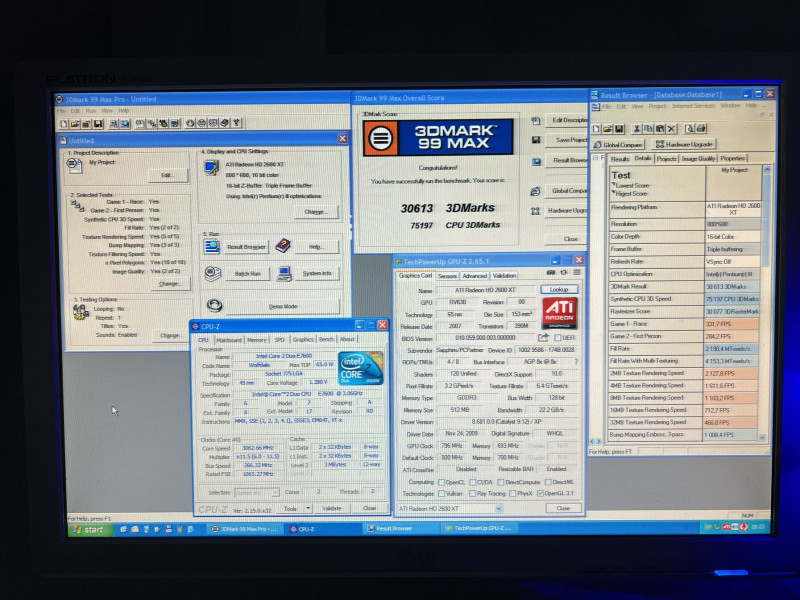This screenshot has height=600, width=800.
Task: Click Result Browser scroll down arrow
Action: [x=762, y=437]
